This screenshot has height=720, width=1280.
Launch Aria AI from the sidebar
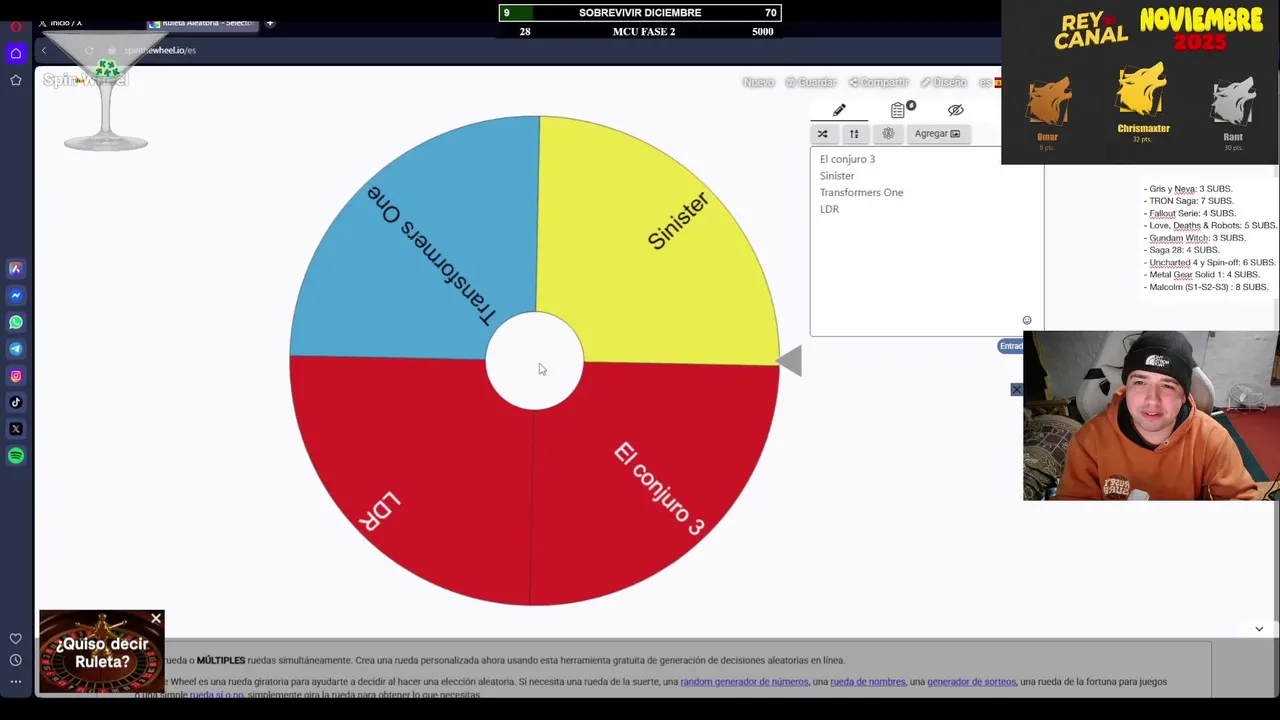tap(16, 268)
